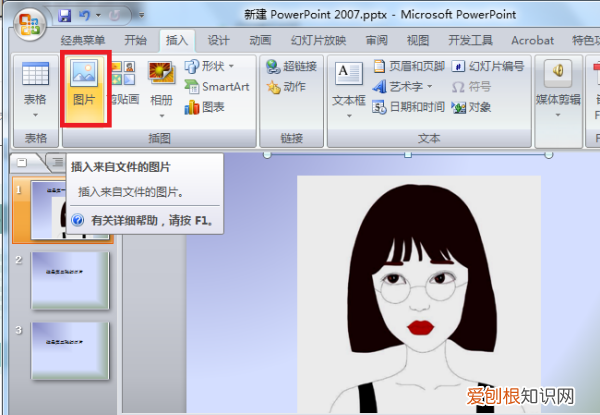Screen dimensions: 600x415
Task: Select the 插入 ribbon tab
Action: pyautogui.click(x=177, y=40)
